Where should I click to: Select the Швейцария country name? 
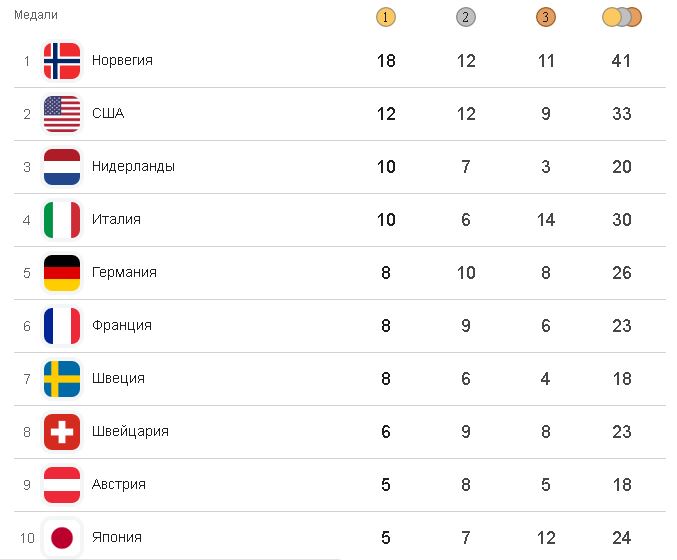[130, 432]
